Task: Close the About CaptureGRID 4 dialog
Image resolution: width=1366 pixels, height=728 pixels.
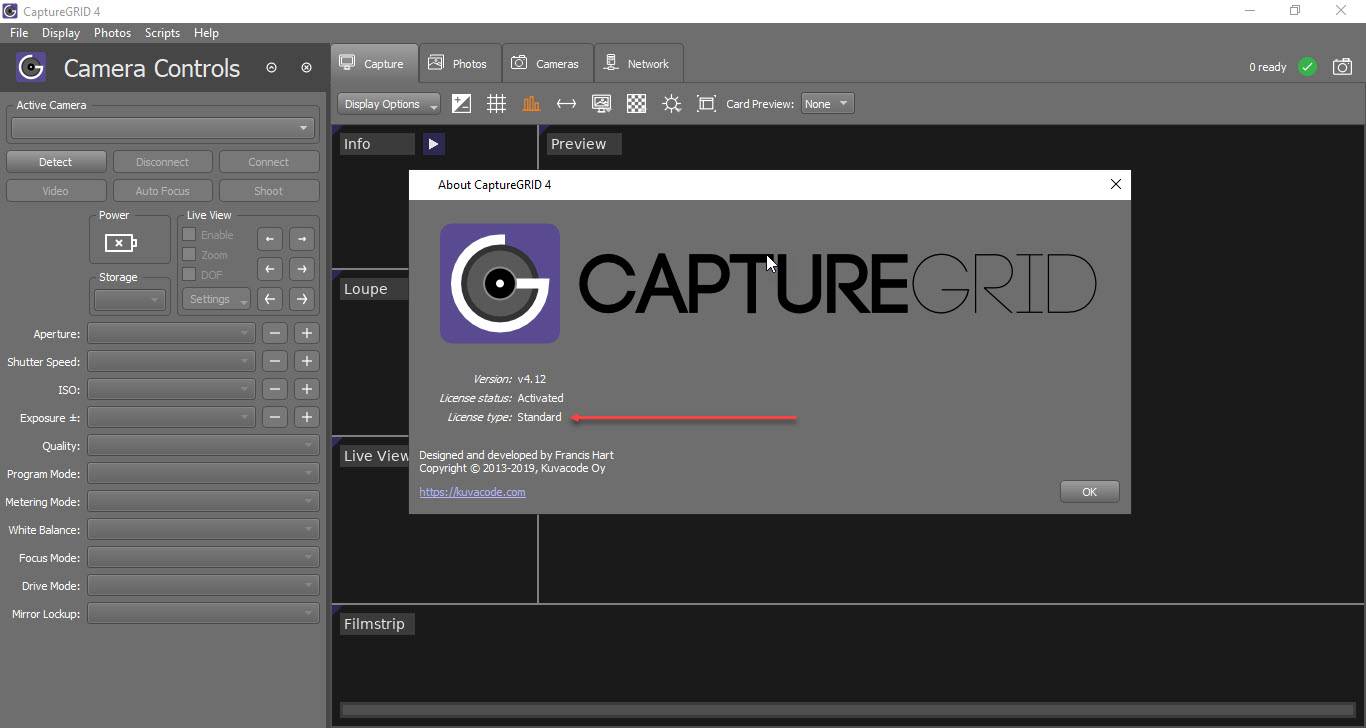Action: click(1116, 184)
